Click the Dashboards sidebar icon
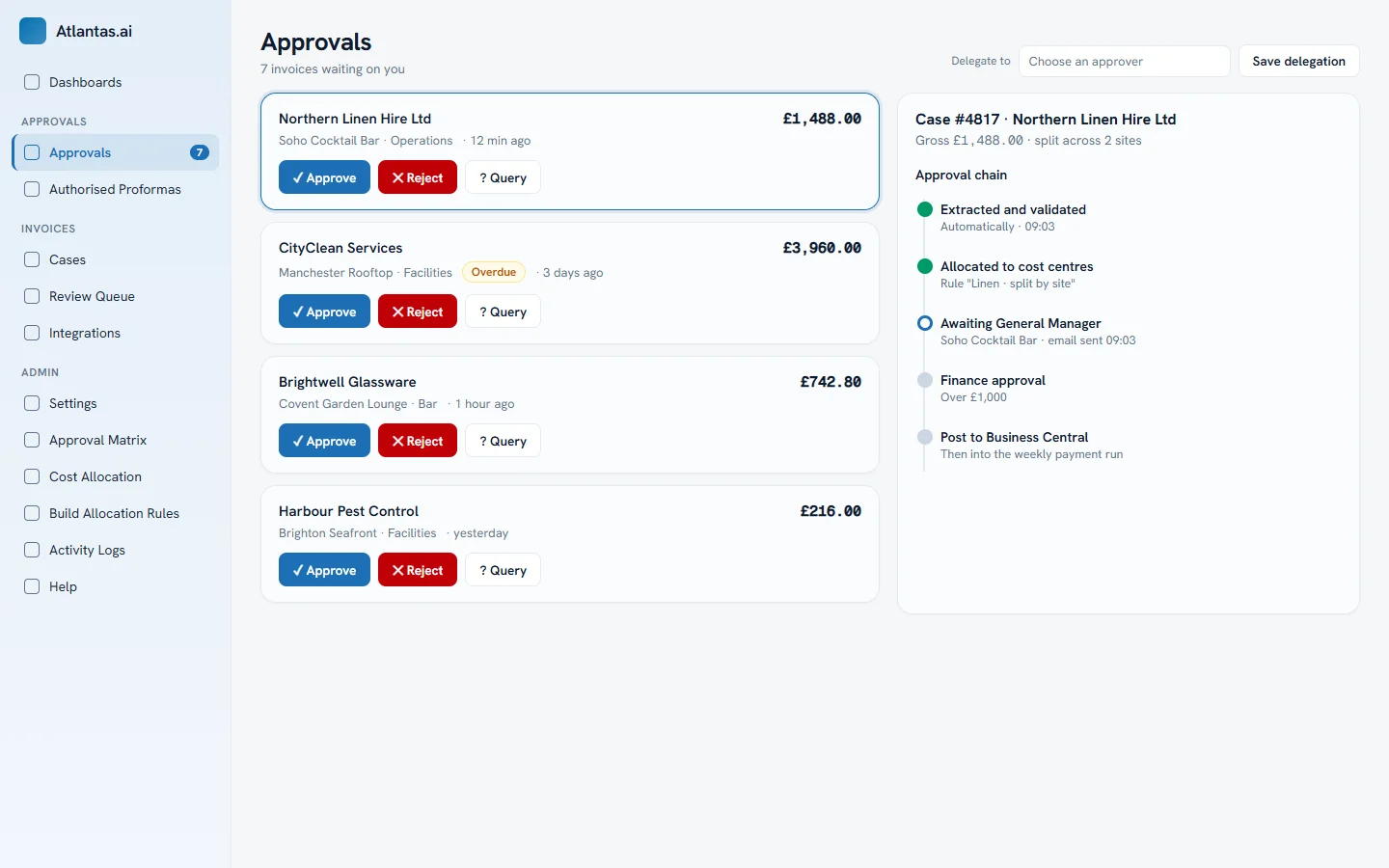Image resolution: width=1389 pixels, height=868 pixels. tap(32, 82)
